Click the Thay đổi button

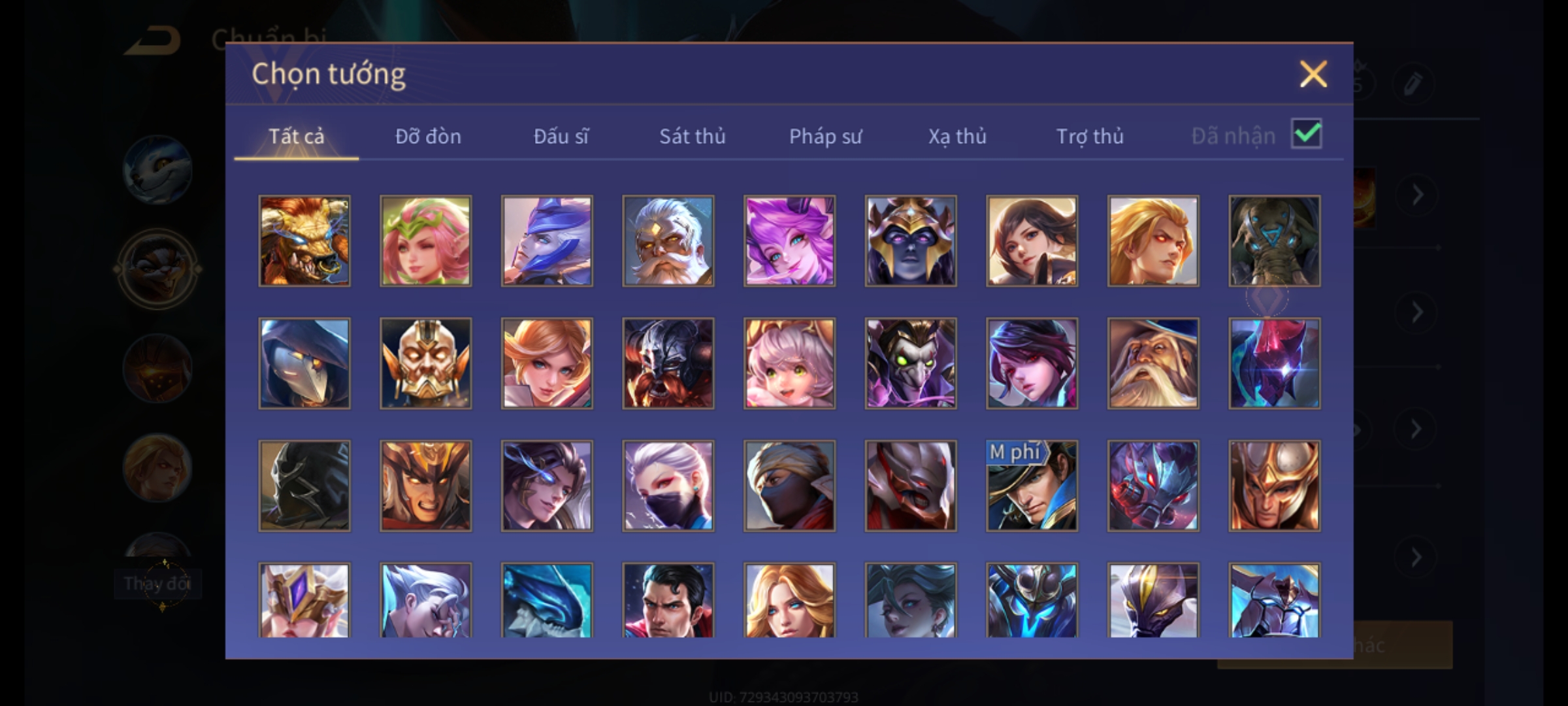157,584
